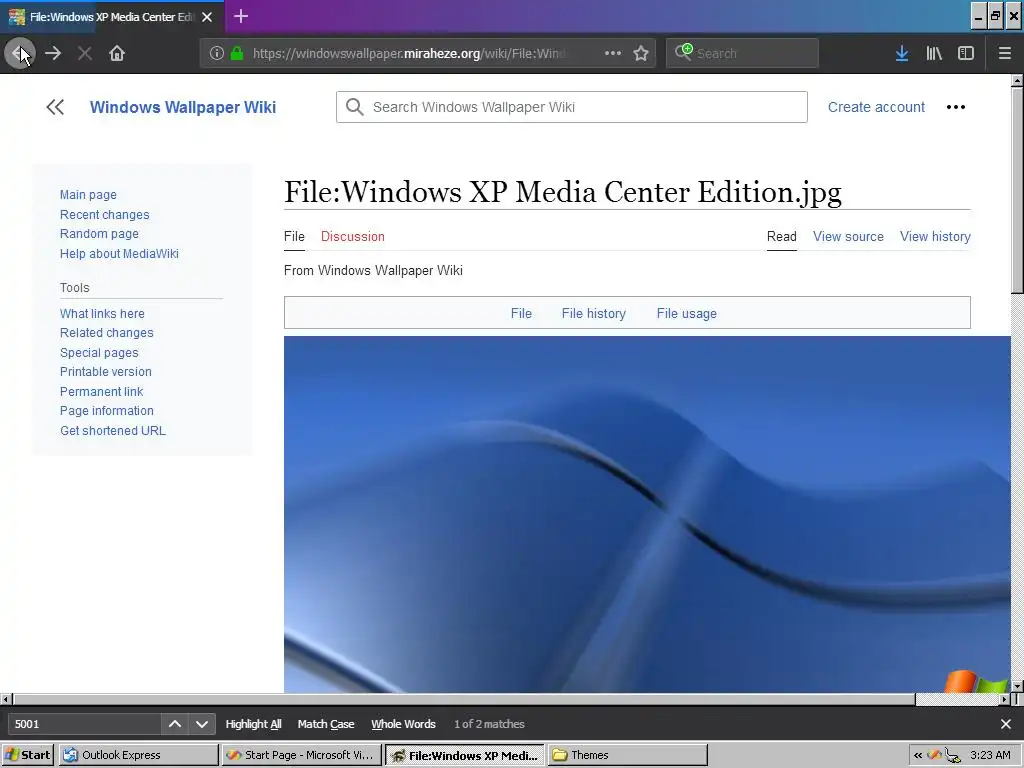
Task: Click vertical scrollbar down arrow
Action: [x=1017, y=686]
